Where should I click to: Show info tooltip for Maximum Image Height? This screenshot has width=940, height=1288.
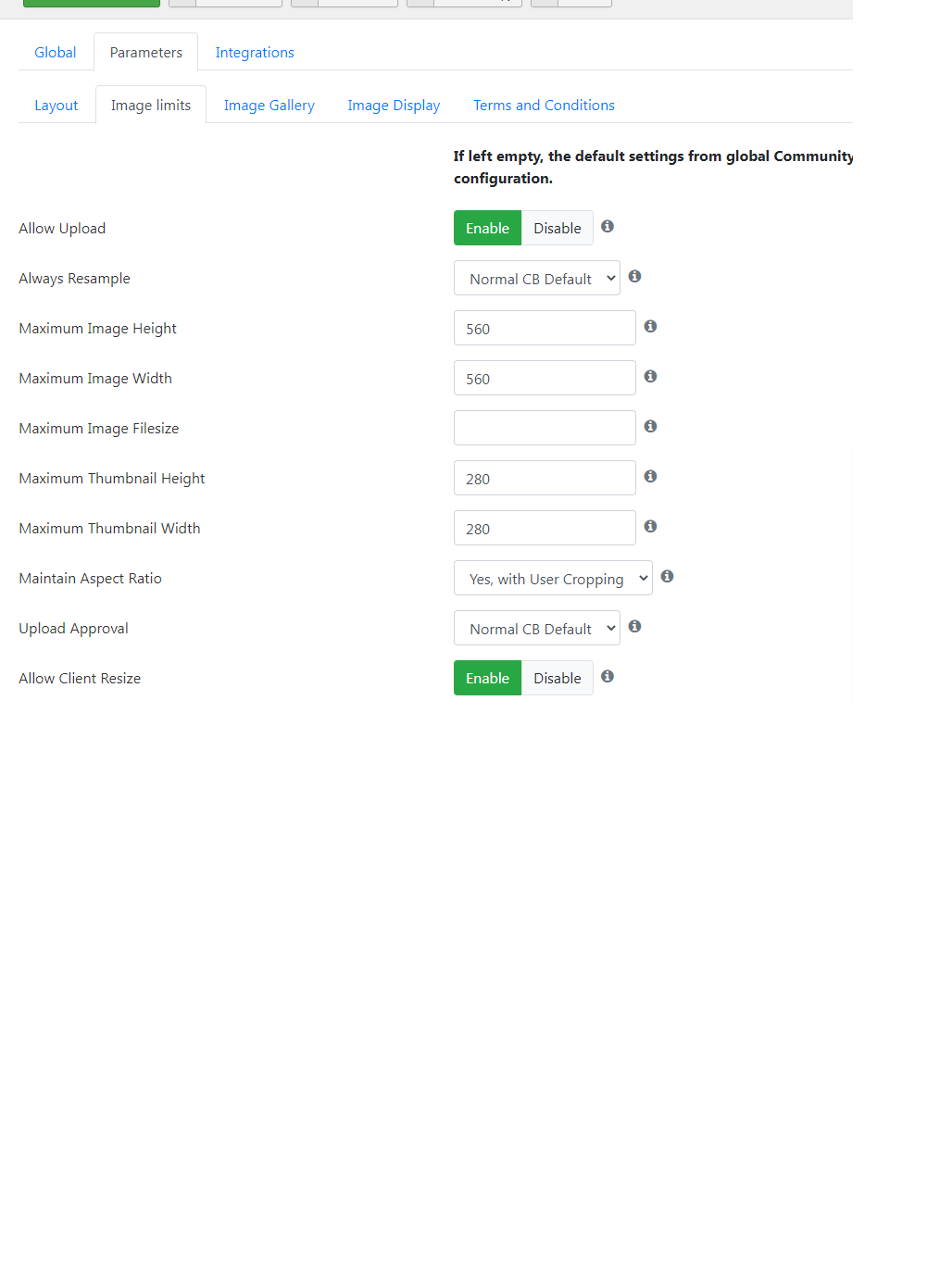(650, 326)
